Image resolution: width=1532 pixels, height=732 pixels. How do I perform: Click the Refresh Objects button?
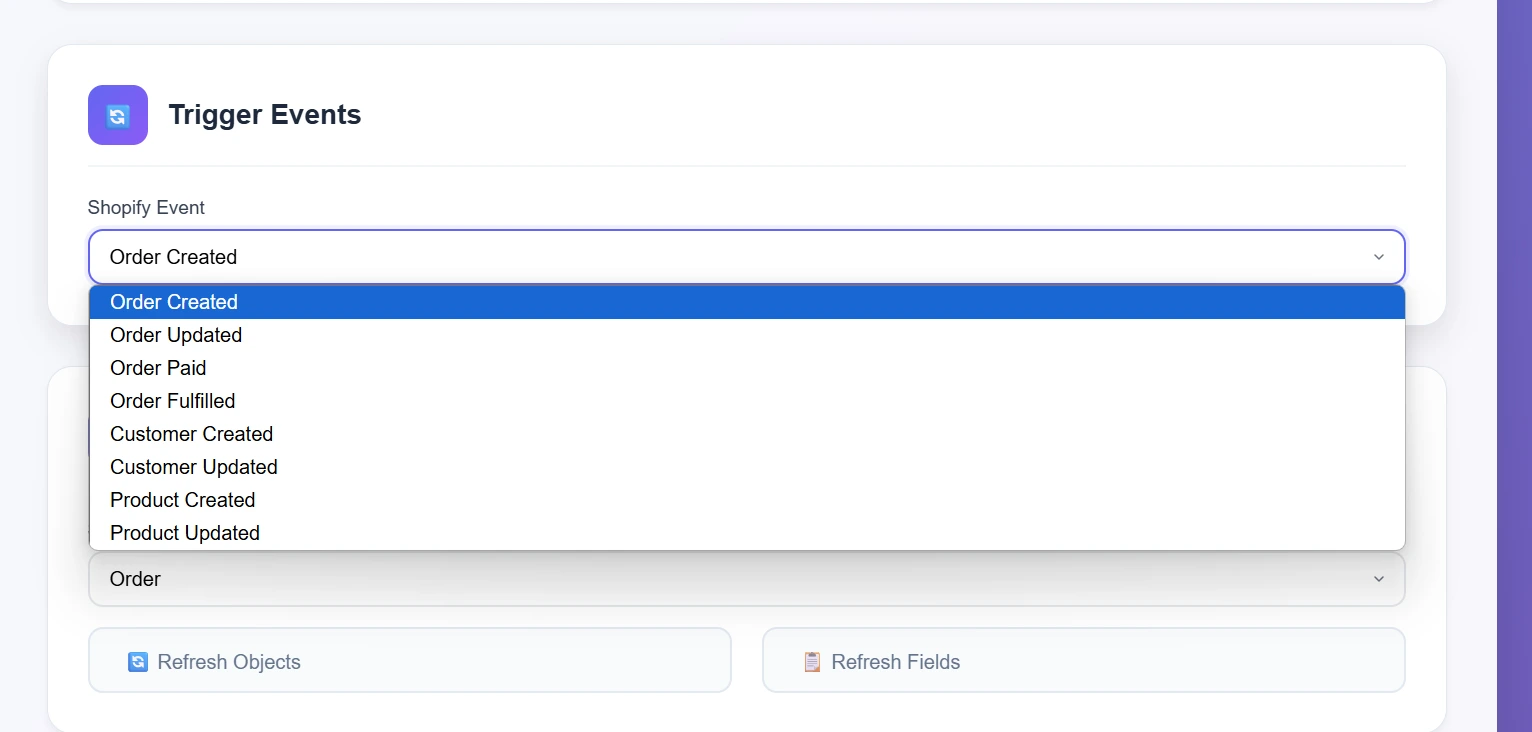[x=410, y=660]
